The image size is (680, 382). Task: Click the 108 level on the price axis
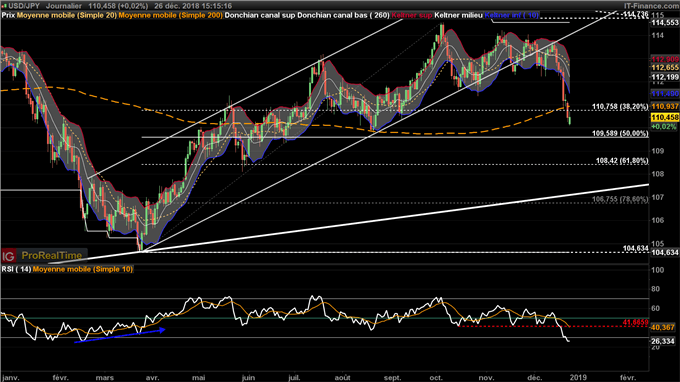coord(658,174)
